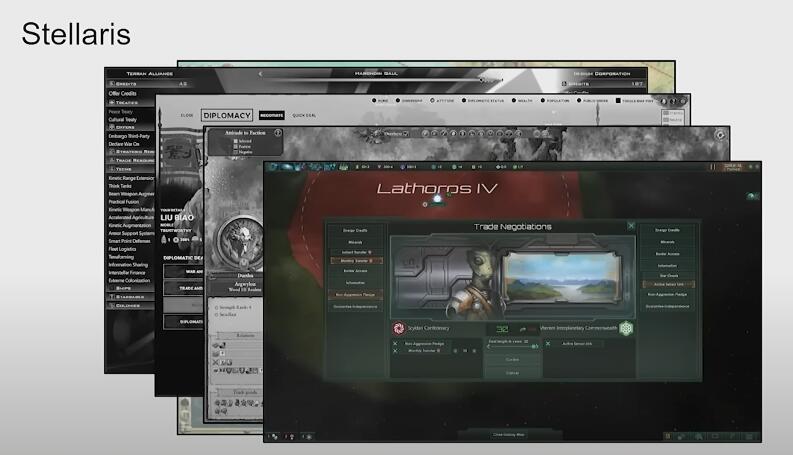Select Think Tanks tech entry

pos(120,186)
